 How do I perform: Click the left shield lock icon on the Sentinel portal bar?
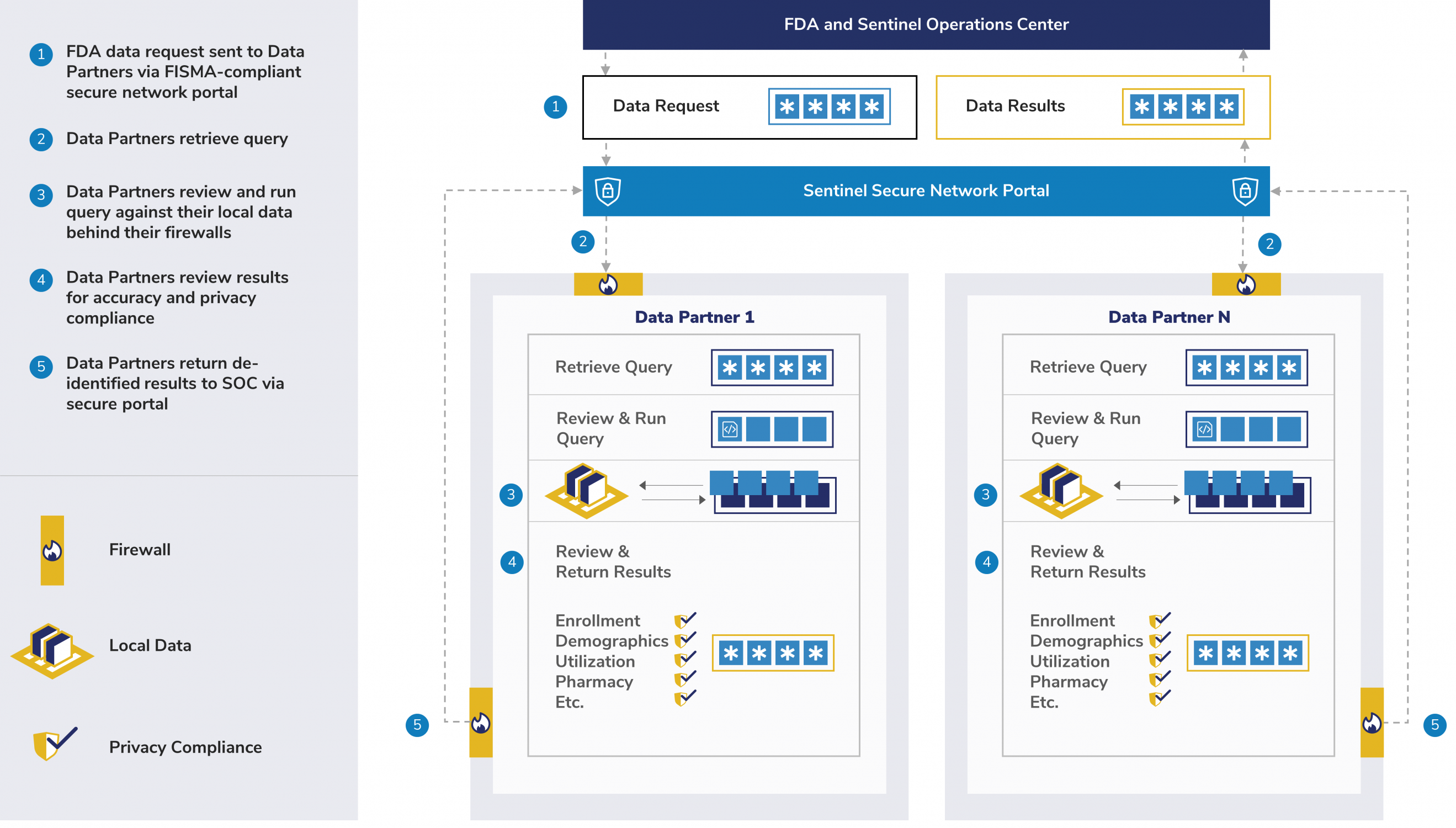click(x=607, y=191)
